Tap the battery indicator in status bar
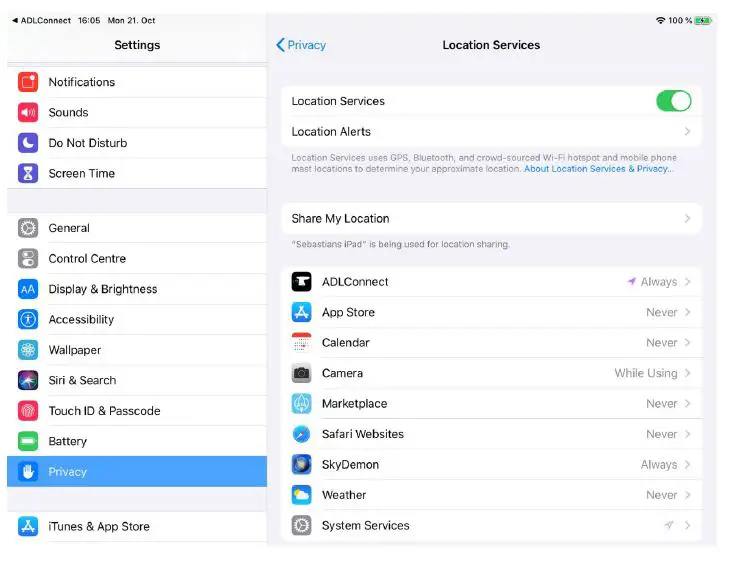This screenshot has height=569, width=734. click(703, 20)
